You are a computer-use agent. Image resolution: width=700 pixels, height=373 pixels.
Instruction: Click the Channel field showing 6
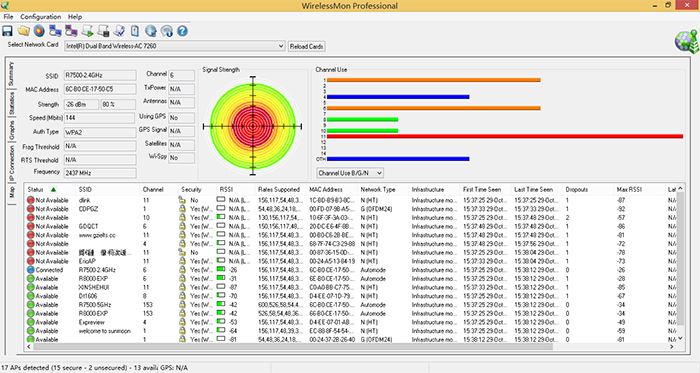(x=181, y=75)
